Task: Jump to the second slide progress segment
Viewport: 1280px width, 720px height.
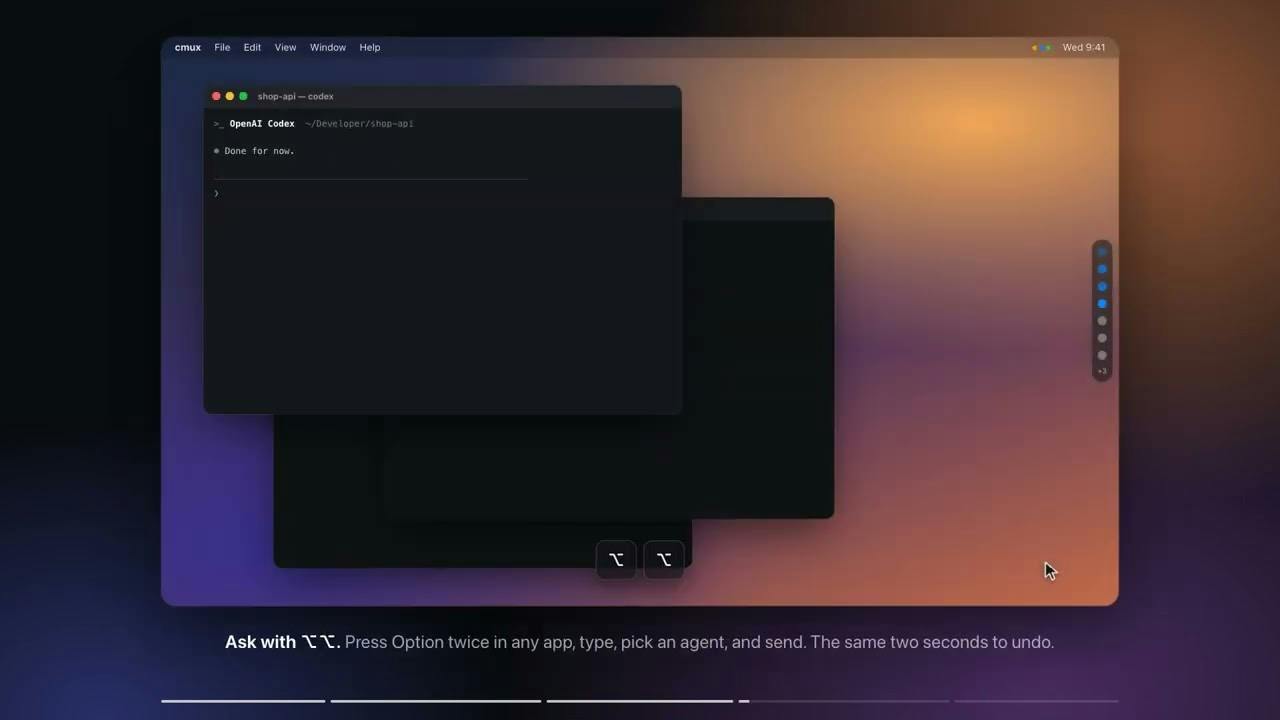Action: 436,701
